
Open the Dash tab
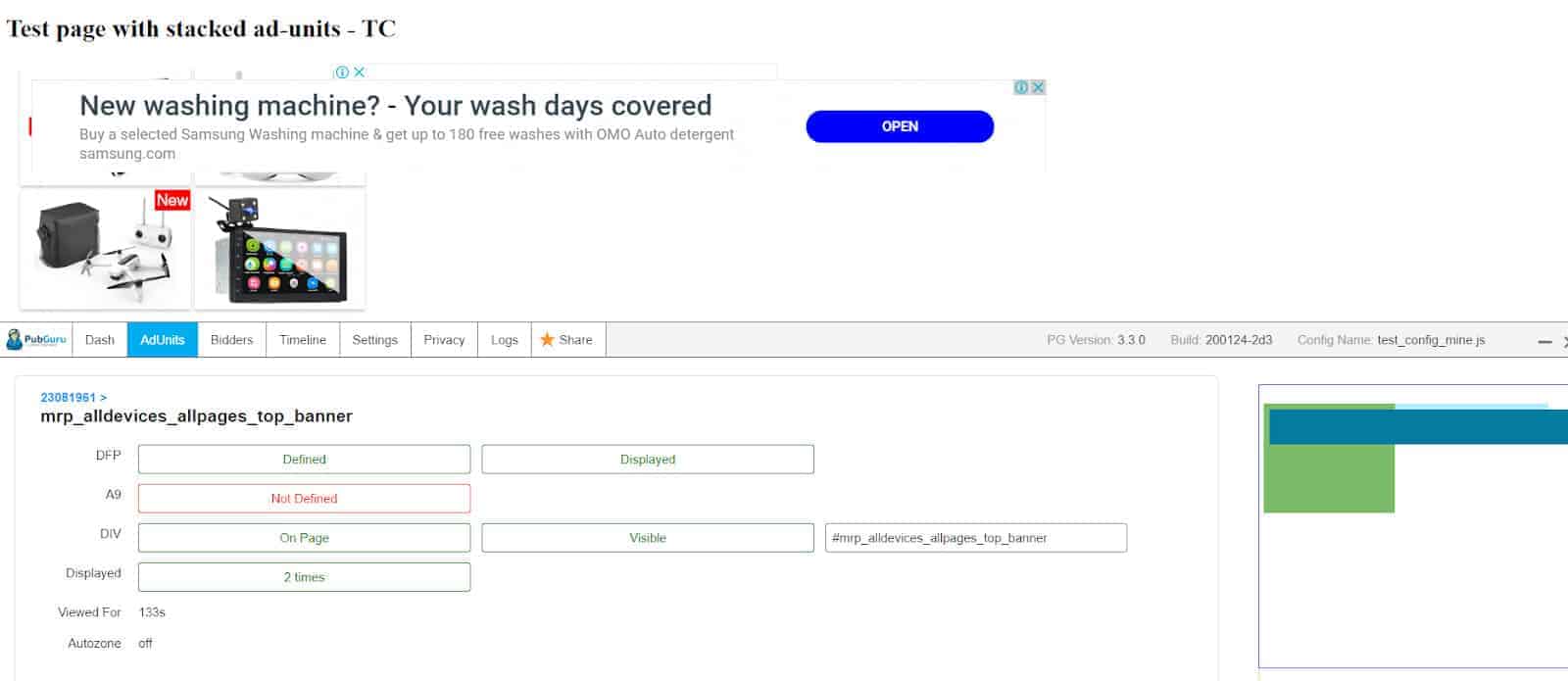100,340
